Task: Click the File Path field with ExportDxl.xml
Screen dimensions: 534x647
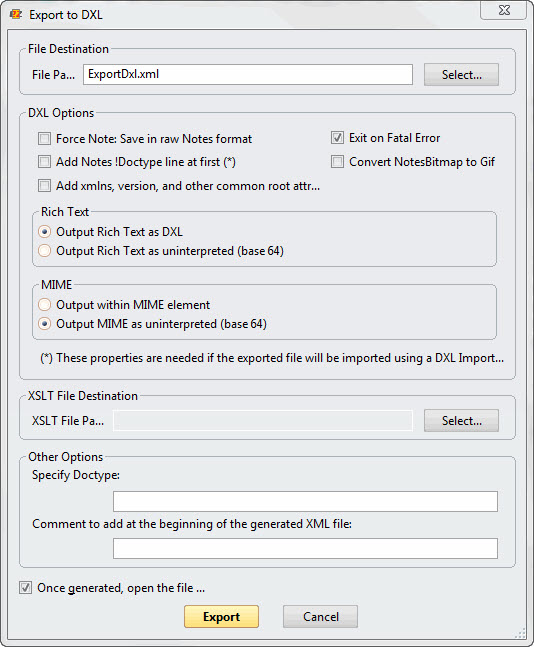Action: coord(248,75)
